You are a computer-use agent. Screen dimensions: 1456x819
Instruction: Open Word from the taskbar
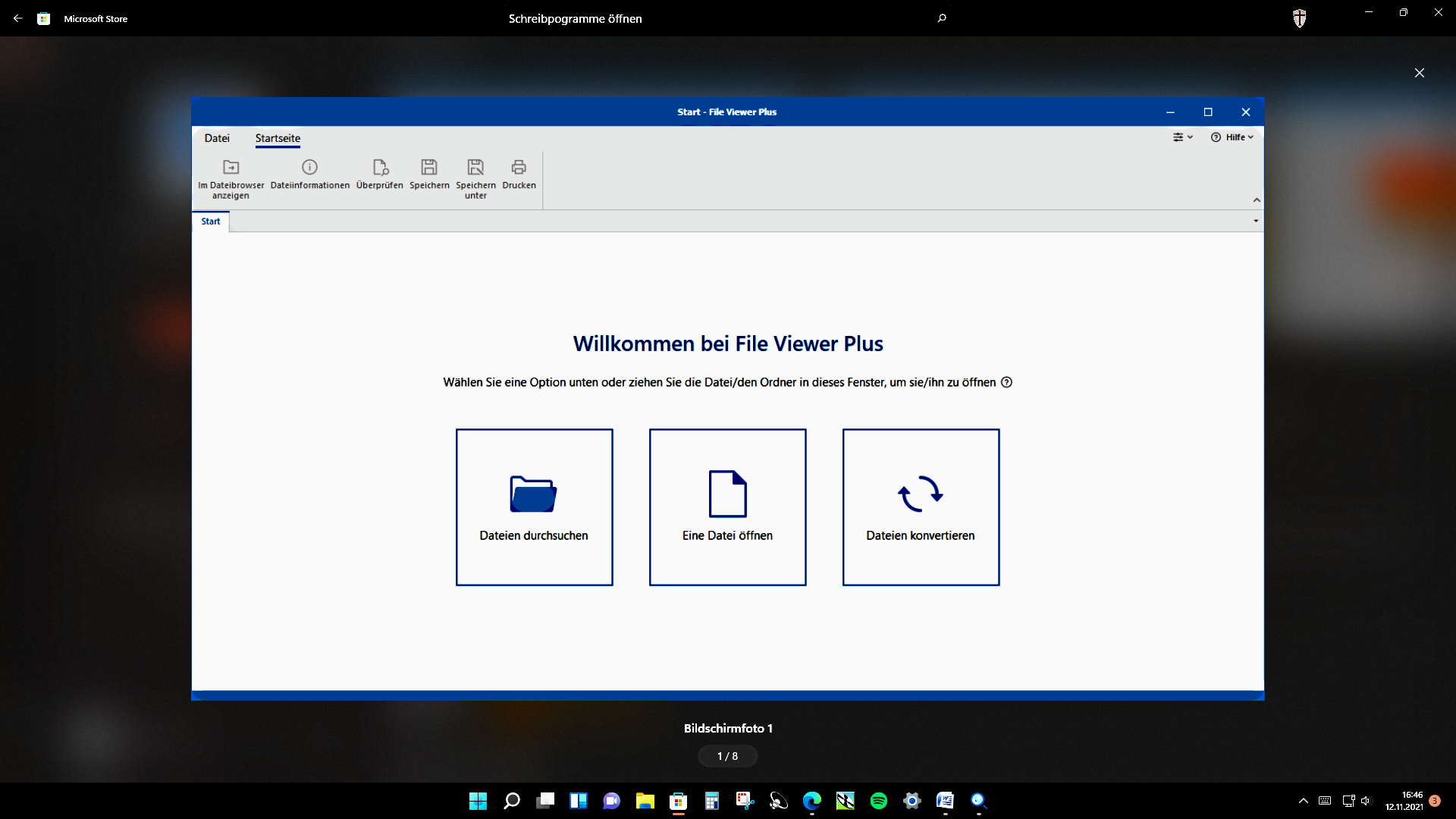946,801
